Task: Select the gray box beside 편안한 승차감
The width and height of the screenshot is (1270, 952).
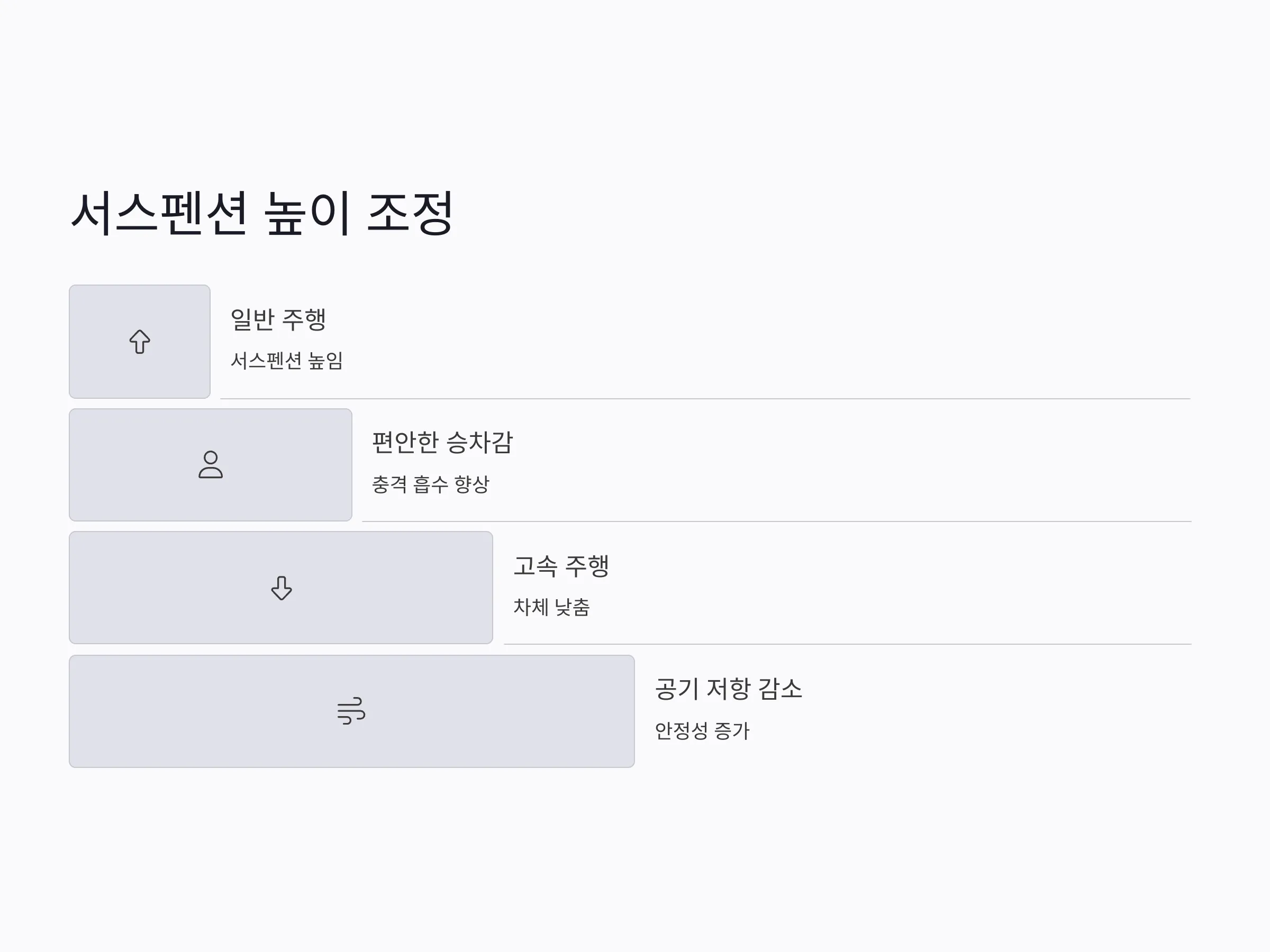Action: click(x=211, y=465)
